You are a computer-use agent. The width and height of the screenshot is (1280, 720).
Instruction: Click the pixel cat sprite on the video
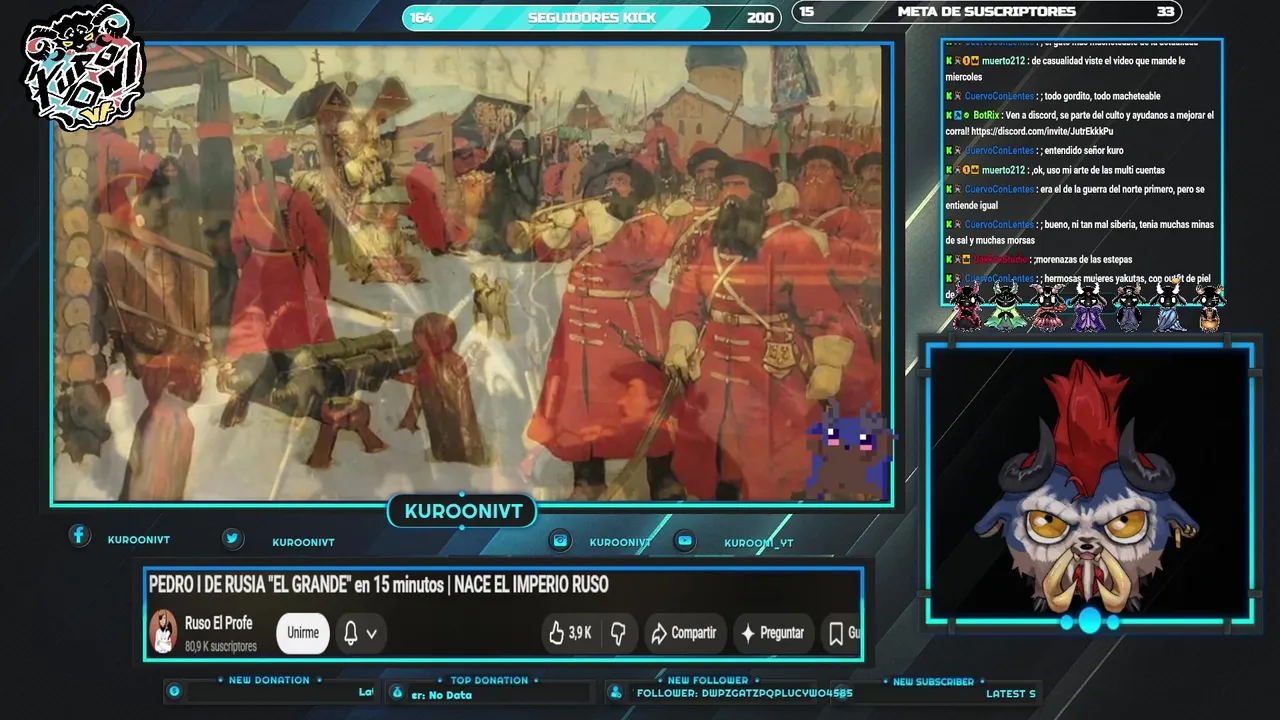pyautogui.click(x=847, y=450)
